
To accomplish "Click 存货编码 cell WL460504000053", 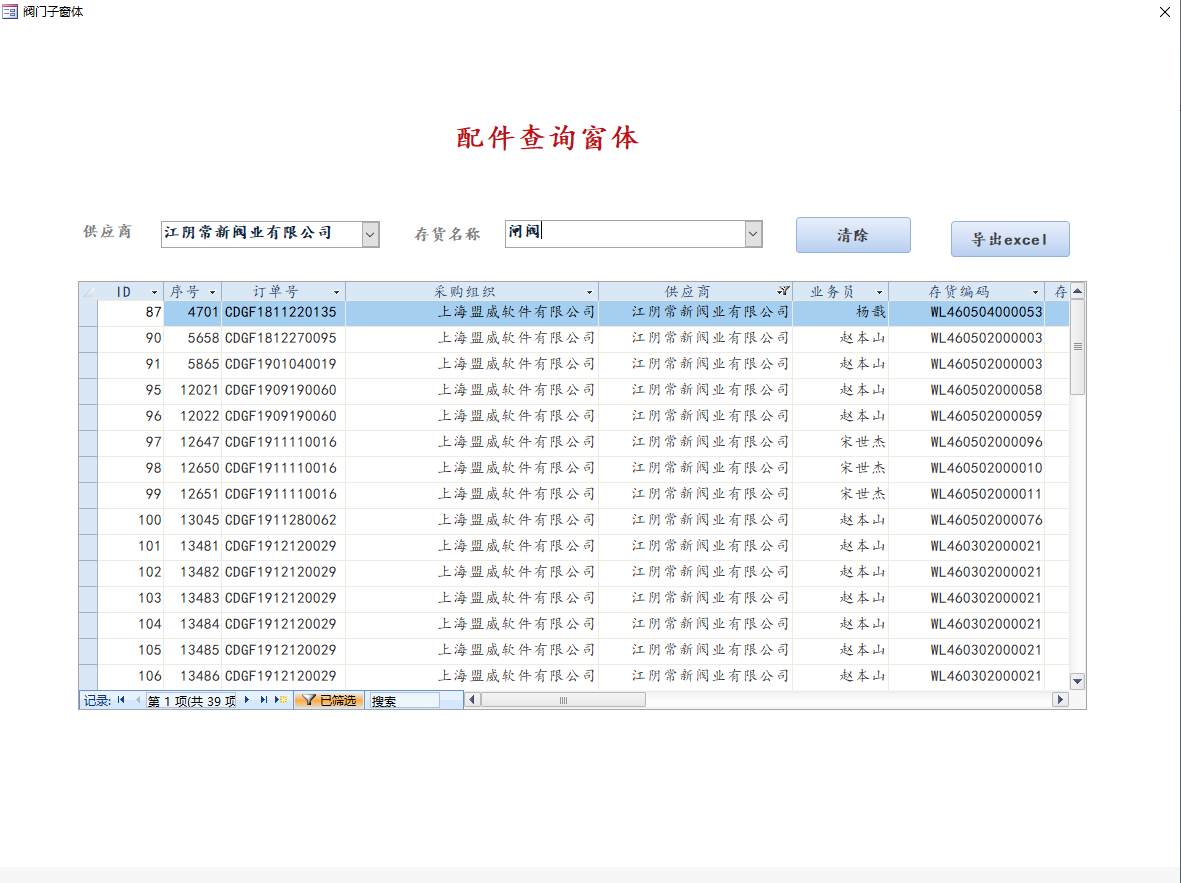I will (966, 313).
